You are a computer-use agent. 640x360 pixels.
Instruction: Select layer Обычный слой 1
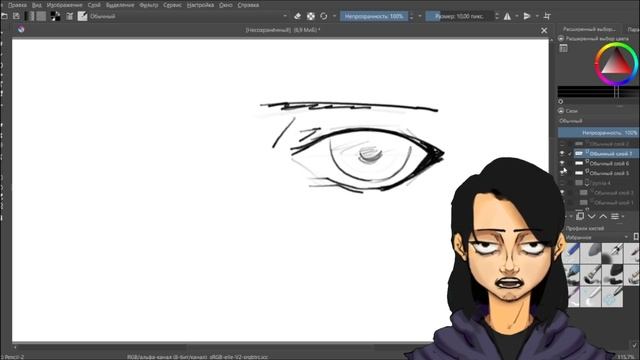coord(610,203)
